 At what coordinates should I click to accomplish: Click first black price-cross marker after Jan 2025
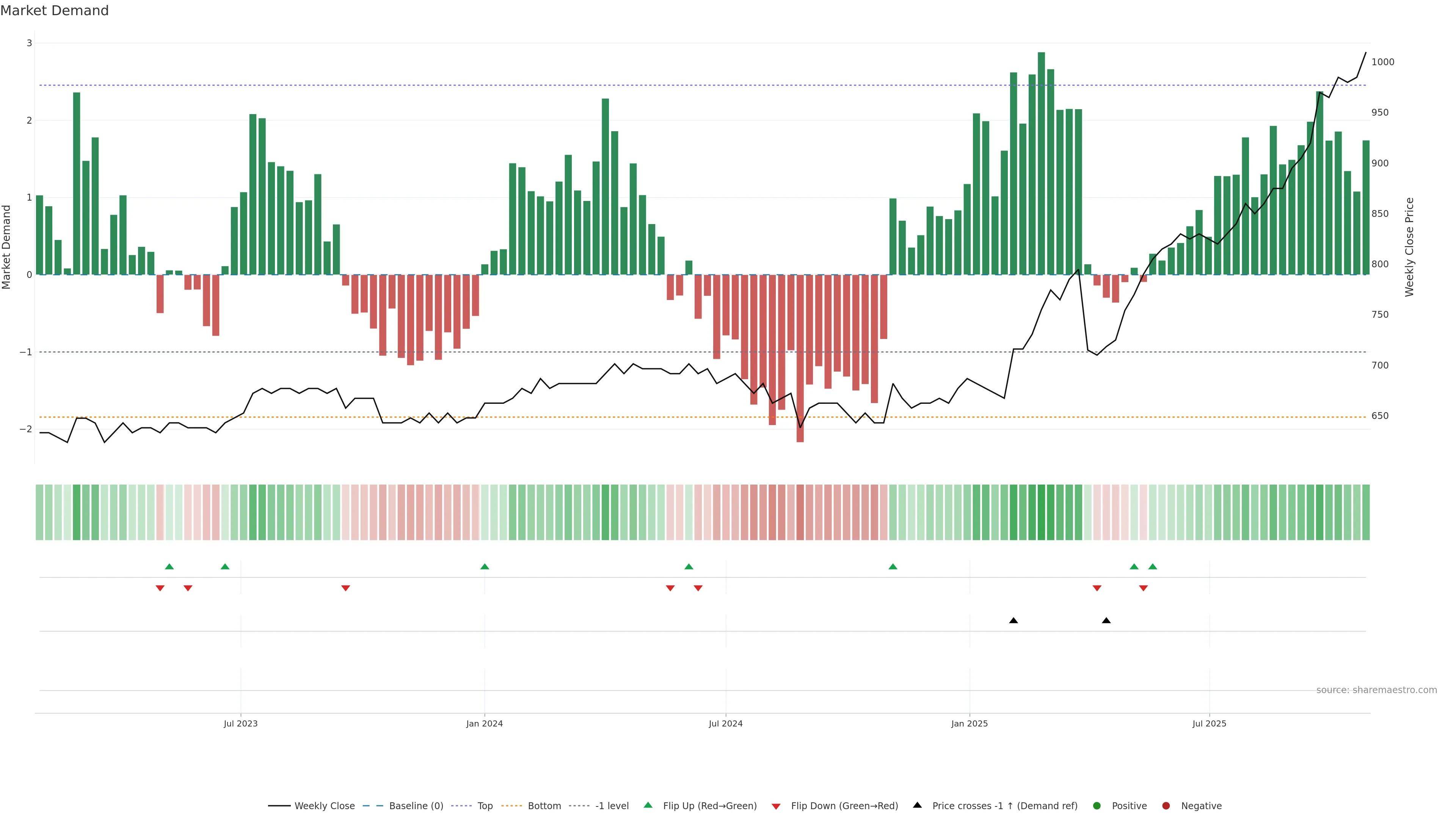point(1014,621)
